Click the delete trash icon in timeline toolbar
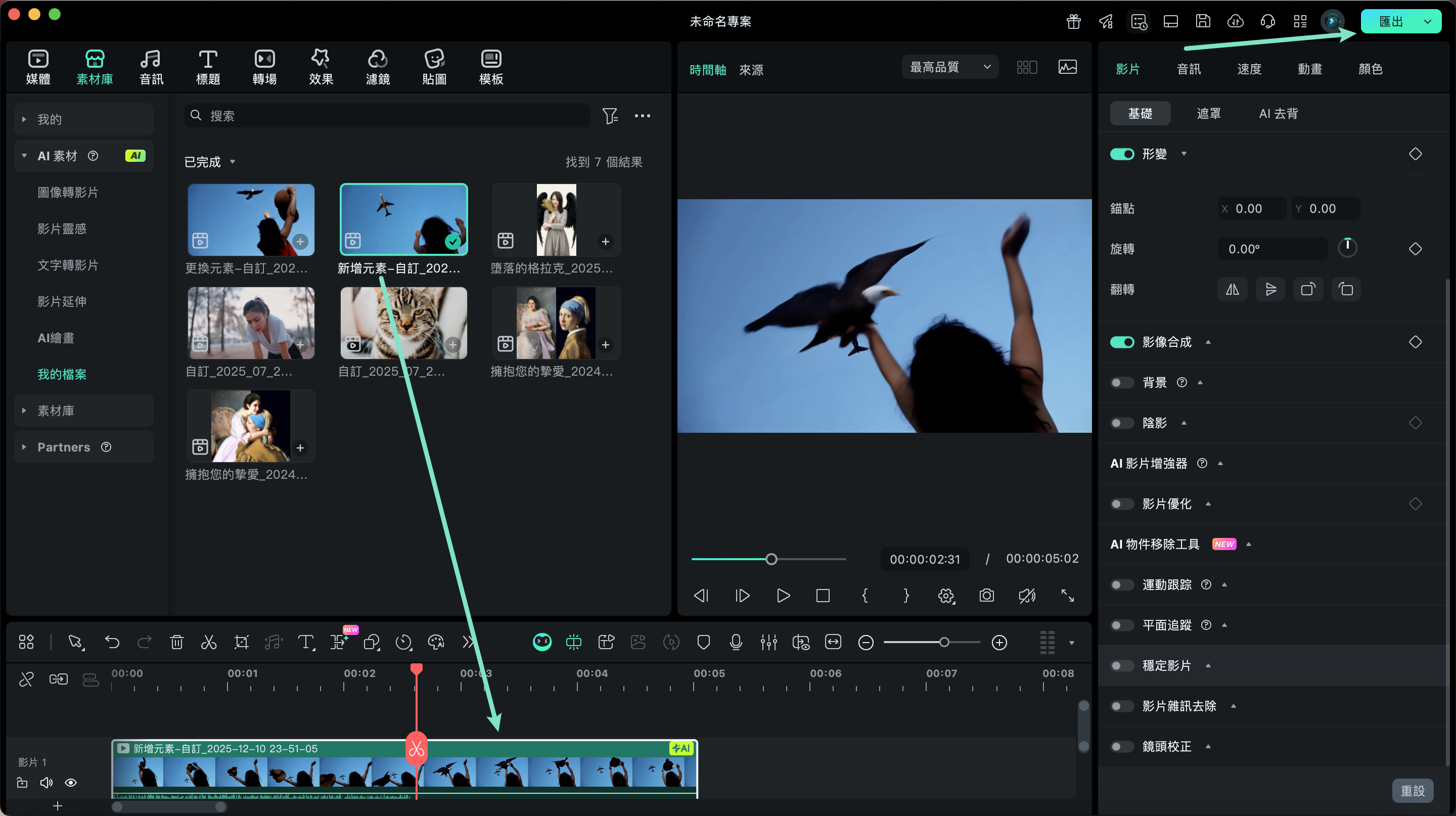Screen dimensions: 1456x816 click(176, 643)
